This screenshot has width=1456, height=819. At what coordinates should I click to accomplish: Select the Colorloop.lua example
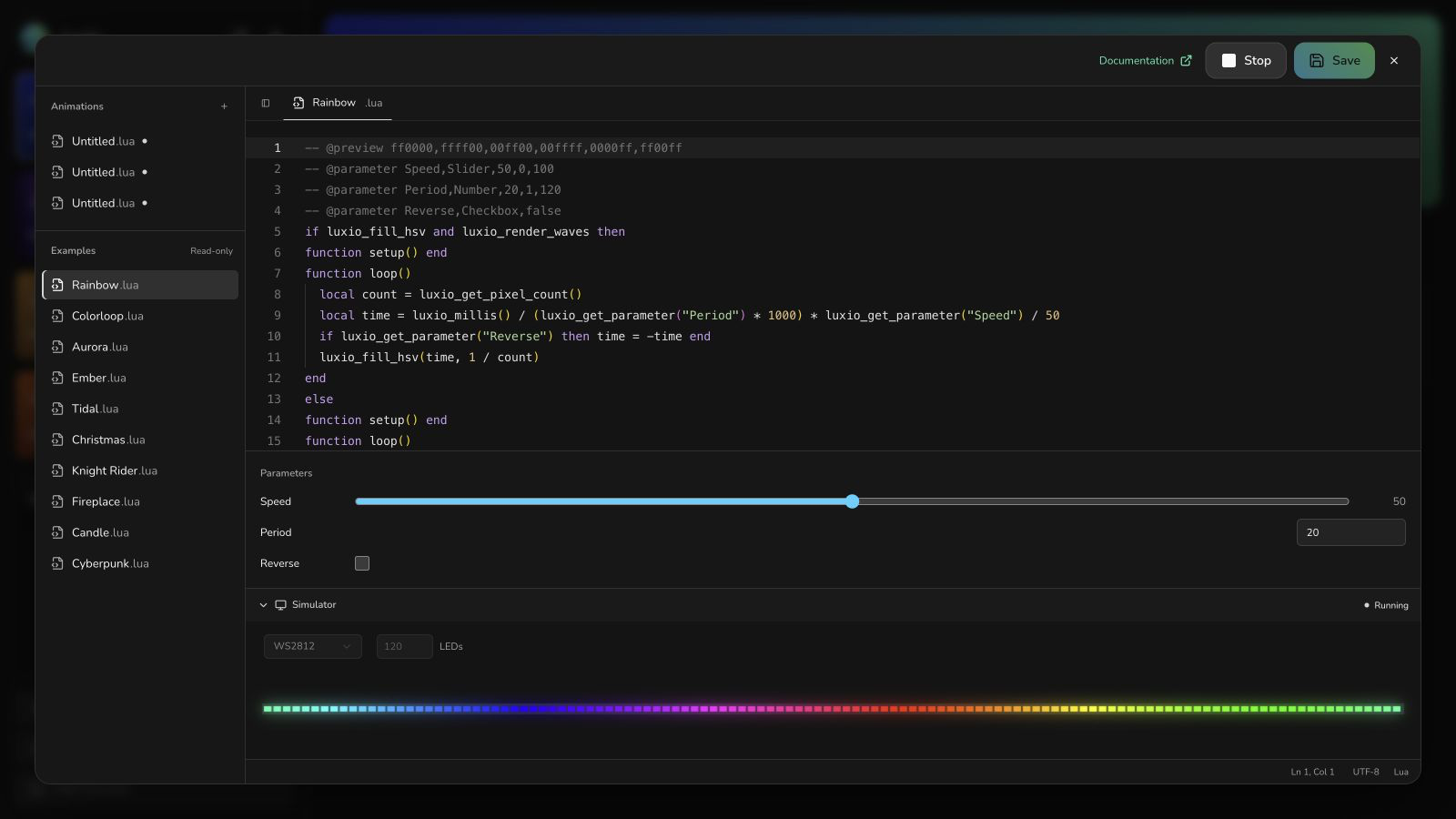coord(140,316)
